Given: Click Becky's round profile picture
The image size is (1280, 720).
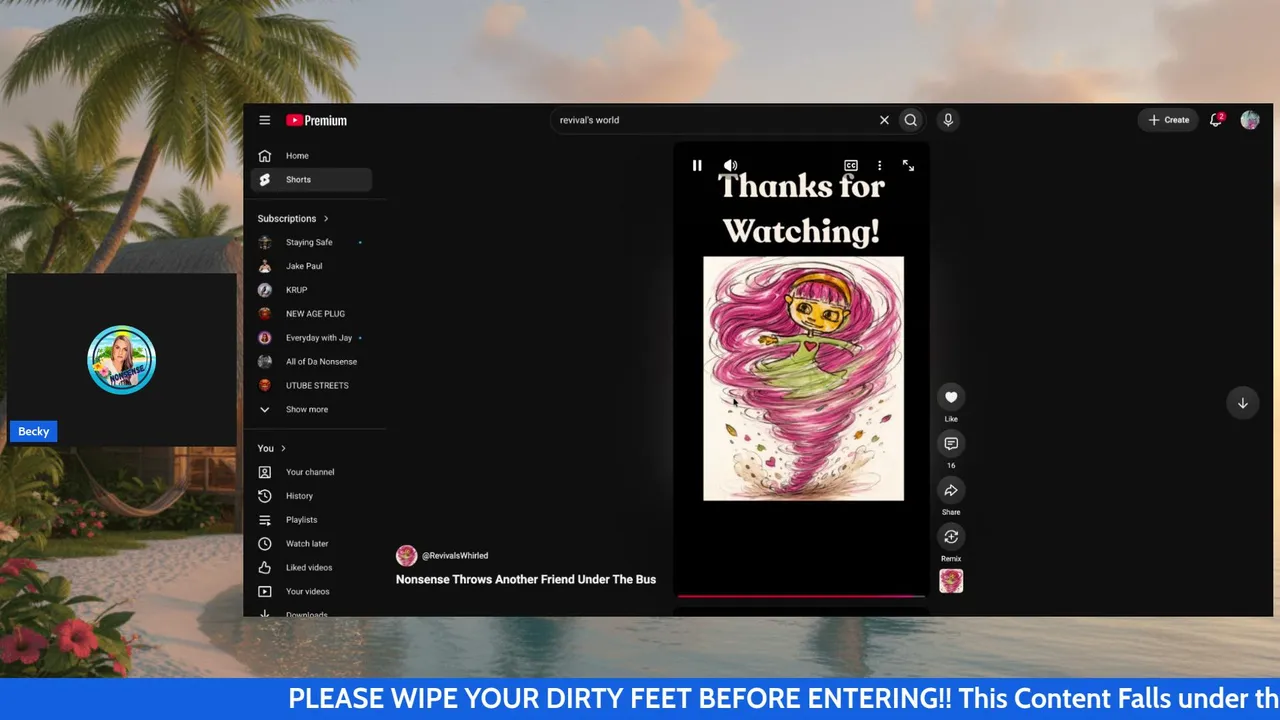Looking at the screenshot, I should coord(122,360).
